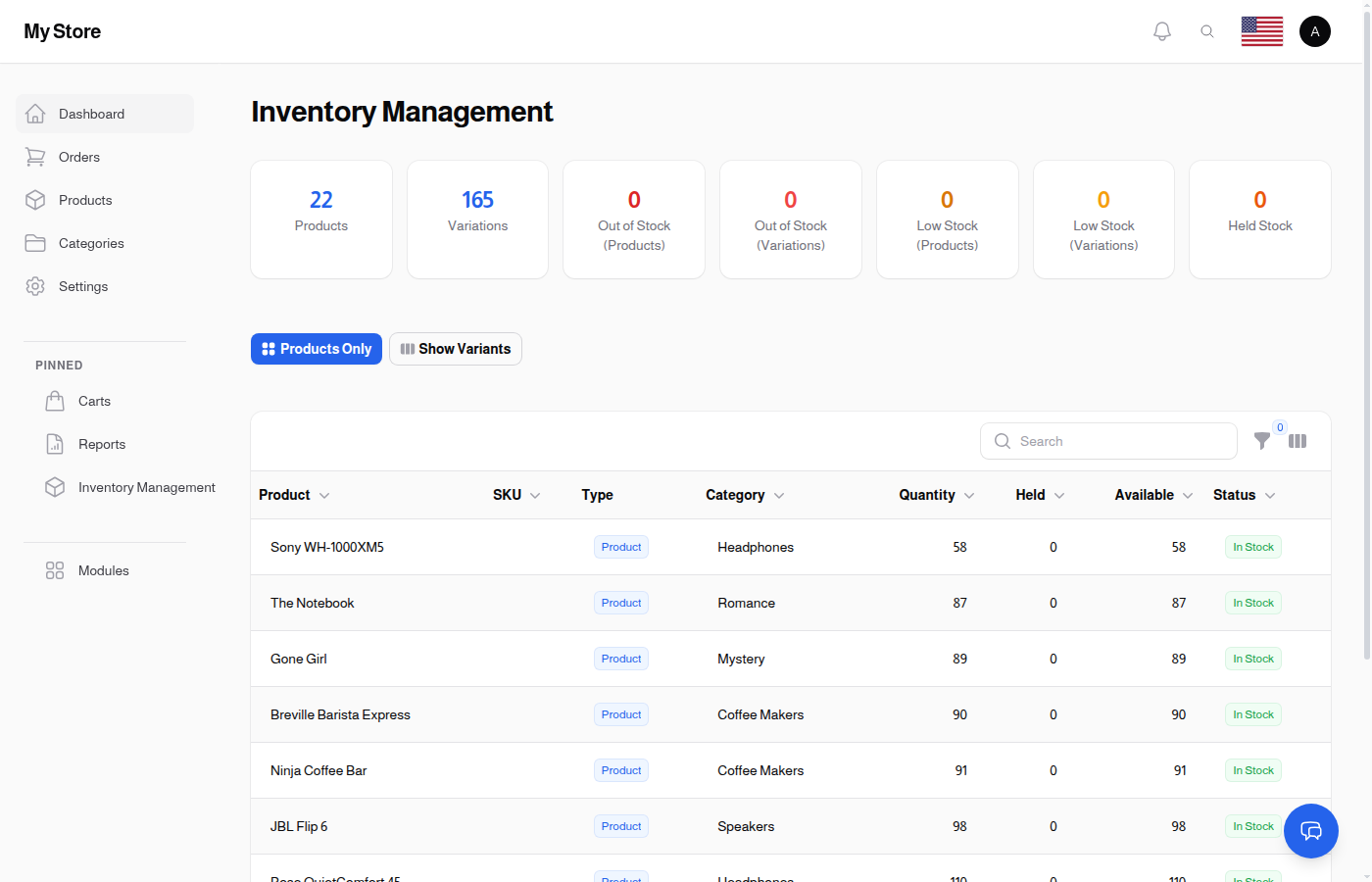The width and height of the screenshot is (1372, 882).
Task: Select the Out of Stock Products card
Action: pyautogui.click(x=633, y=219)
